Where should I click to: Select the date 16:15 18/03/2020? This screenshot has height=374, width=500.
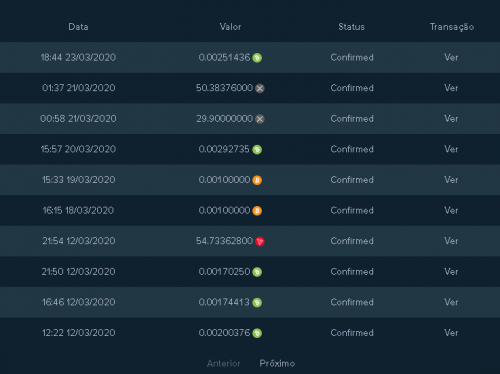(x=78, y=210)
